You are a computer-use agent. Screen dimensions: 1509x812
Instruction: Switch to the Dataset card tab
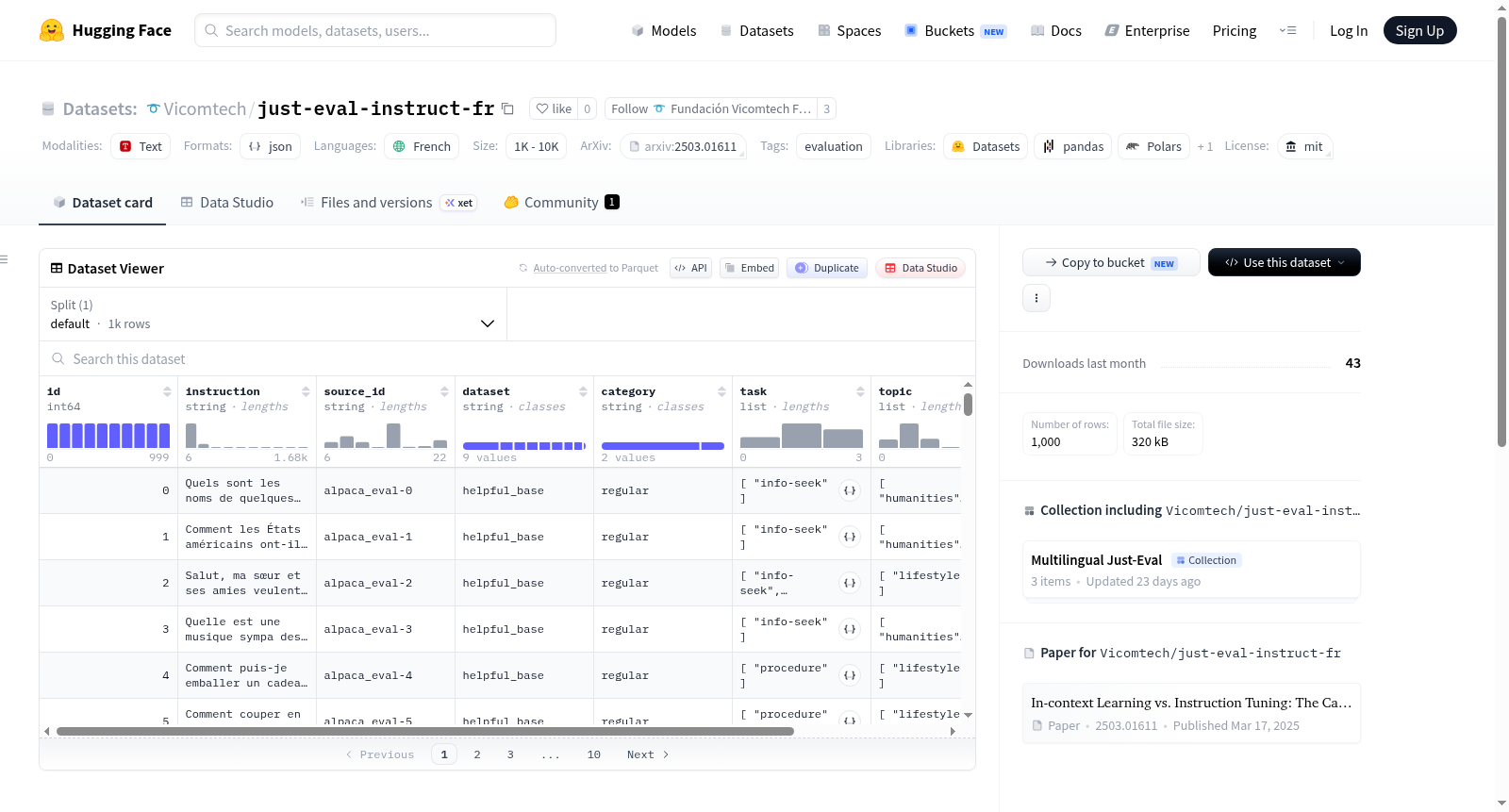click(103, 203)
